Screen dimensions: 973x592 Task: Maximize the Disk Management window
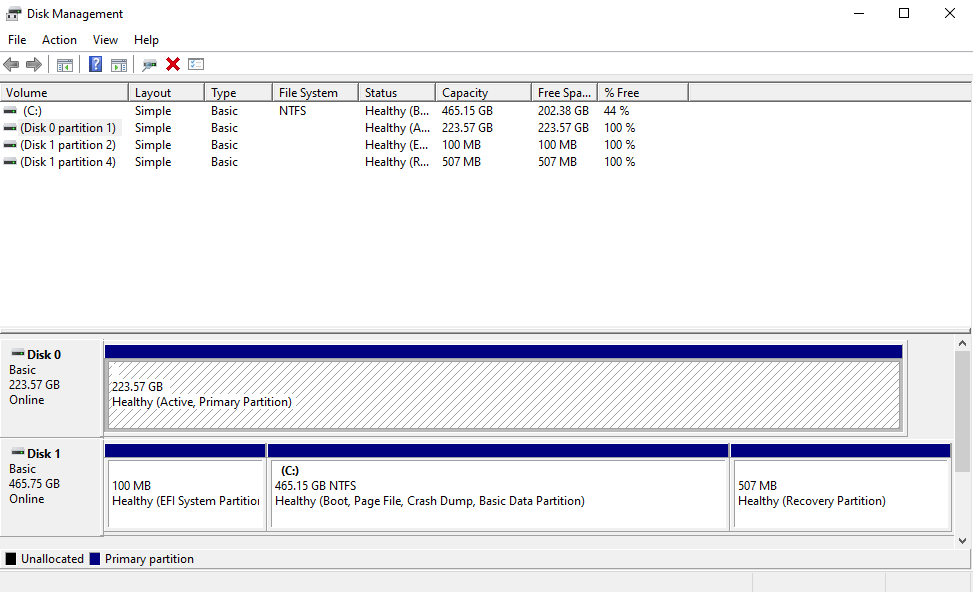(904, 14)
